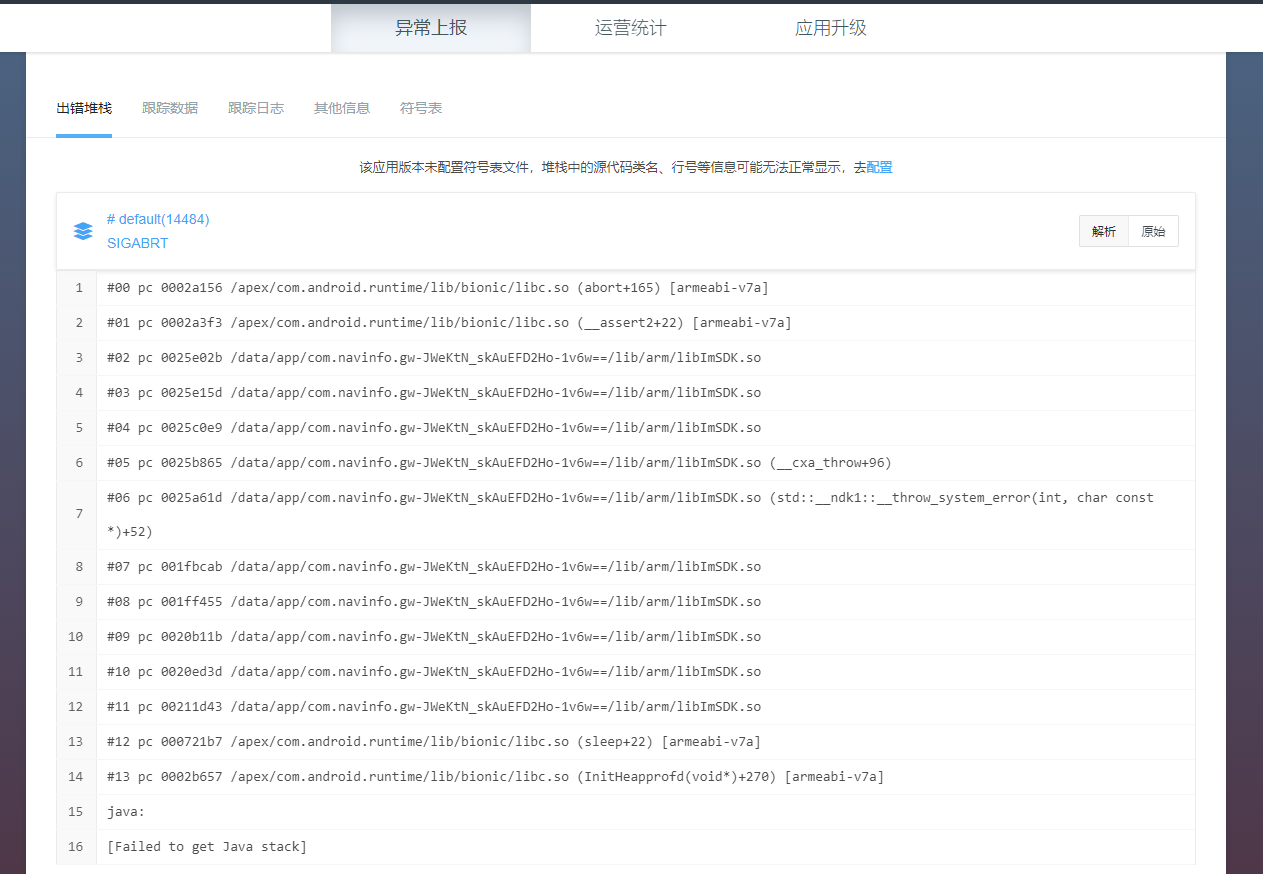This screenshot has height=874, width=1263.
Task: Click the blue layers icon beside default(14484)
Action: click(83, 230)
